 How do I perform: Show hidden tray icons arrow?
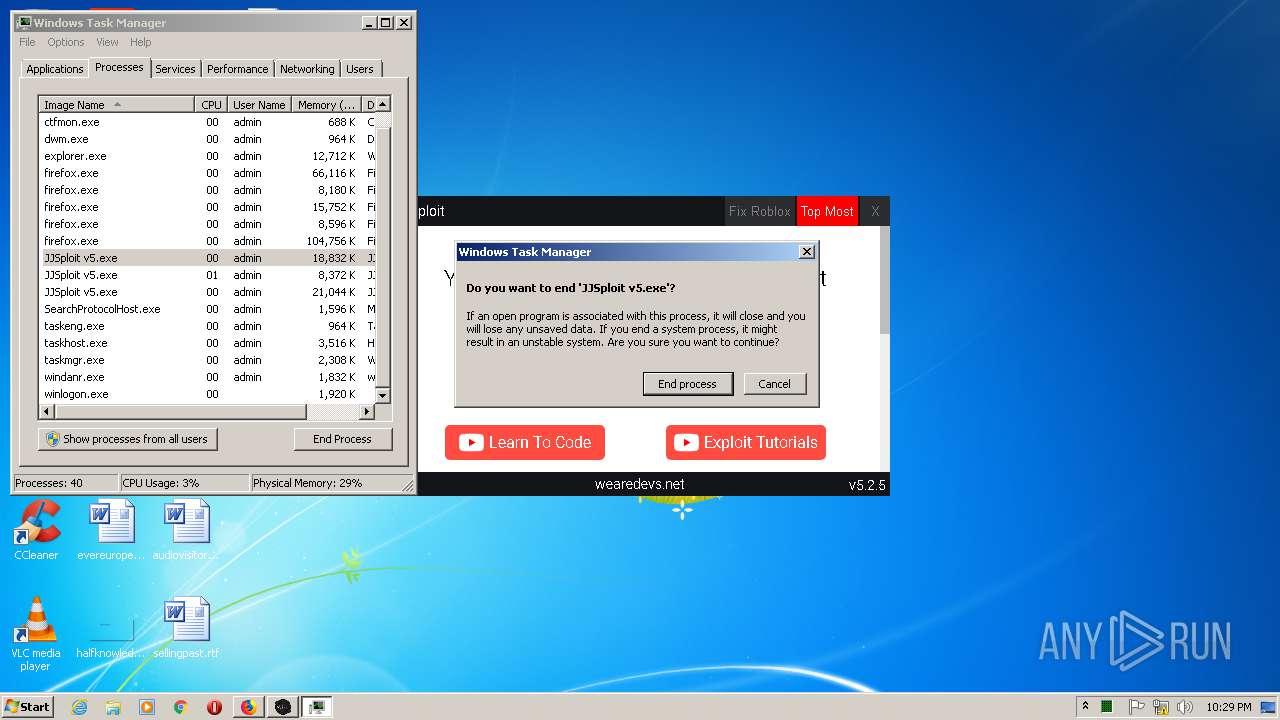tap(1085, 707)
